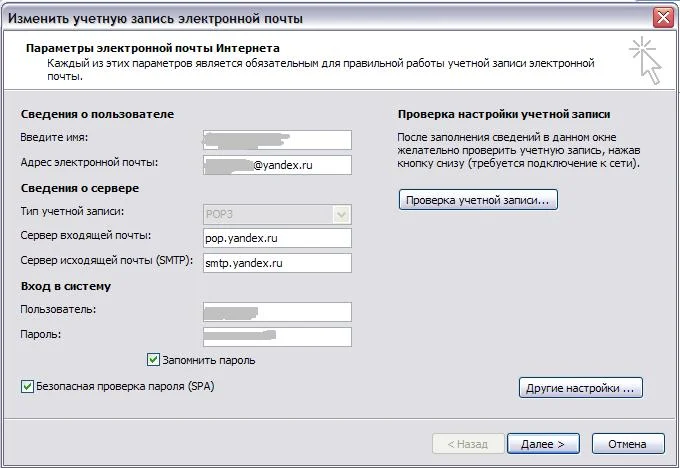680x468 pixels.
Task: Cancel with the Отмена button
Action: [628, 443]
